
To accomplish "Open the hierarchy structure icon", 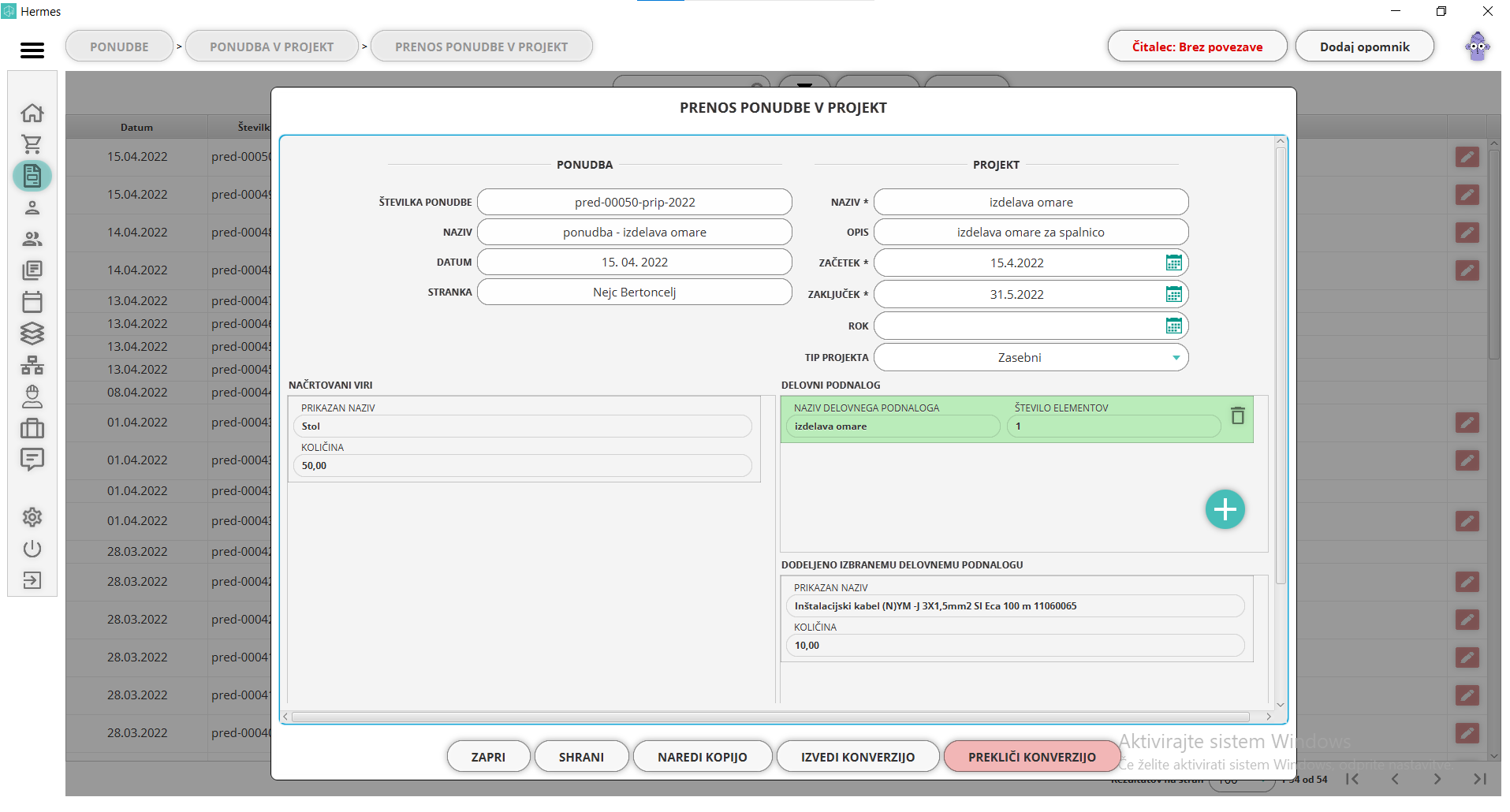I will tap(32, 365).
